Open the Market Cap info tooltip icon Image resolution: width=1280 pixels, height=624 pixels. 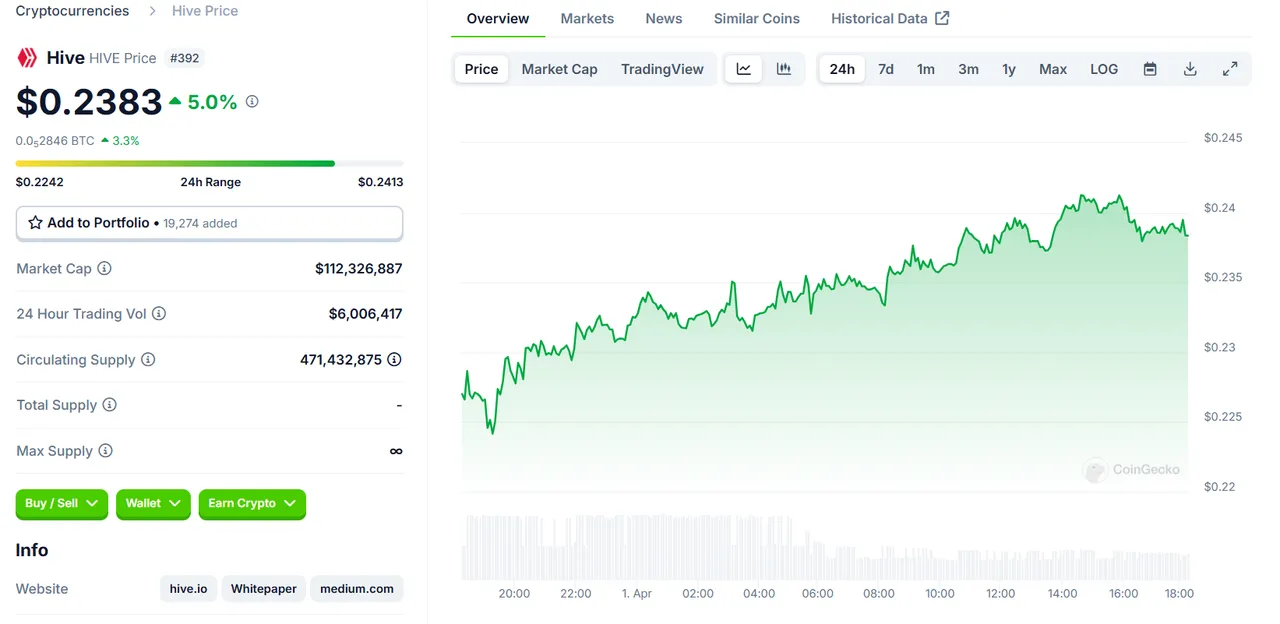pyautogui.click(x=104, y=269)
